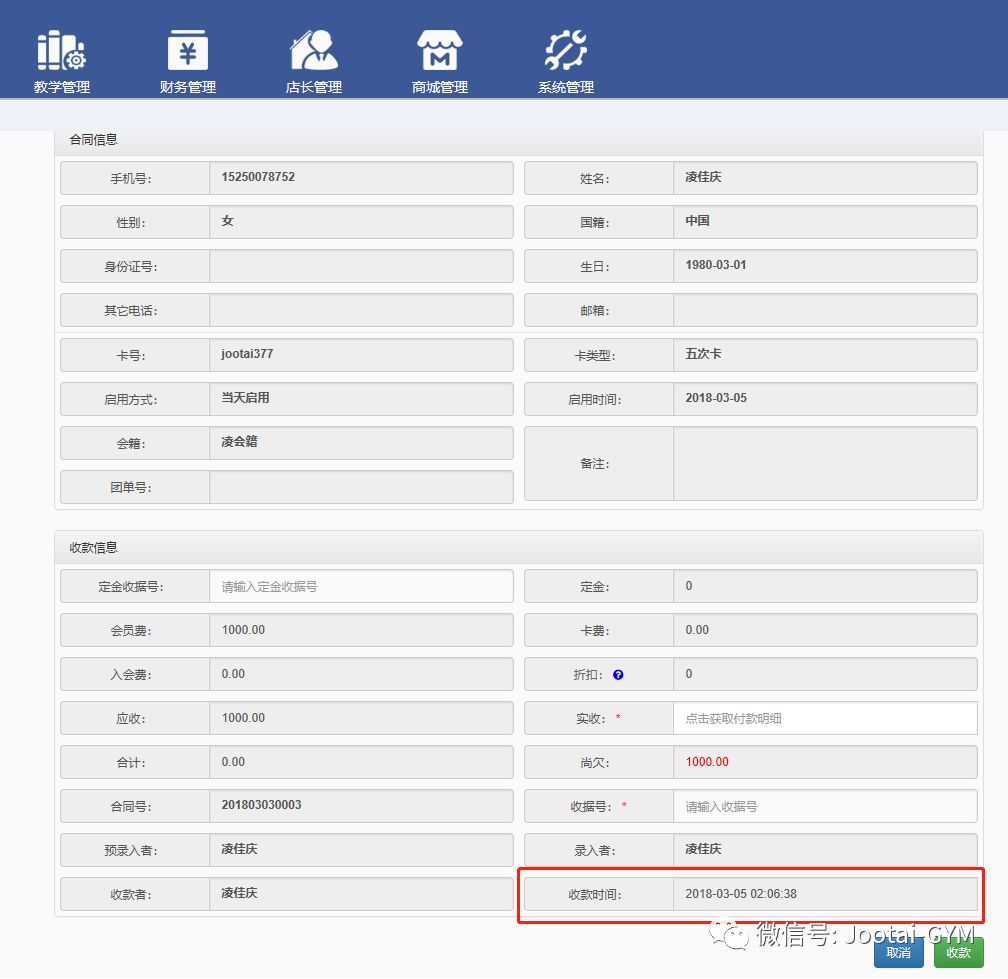Click the 应收 field showing 1000.00
The height and width of the screenshot is (979, 1008).
(361, 718)
